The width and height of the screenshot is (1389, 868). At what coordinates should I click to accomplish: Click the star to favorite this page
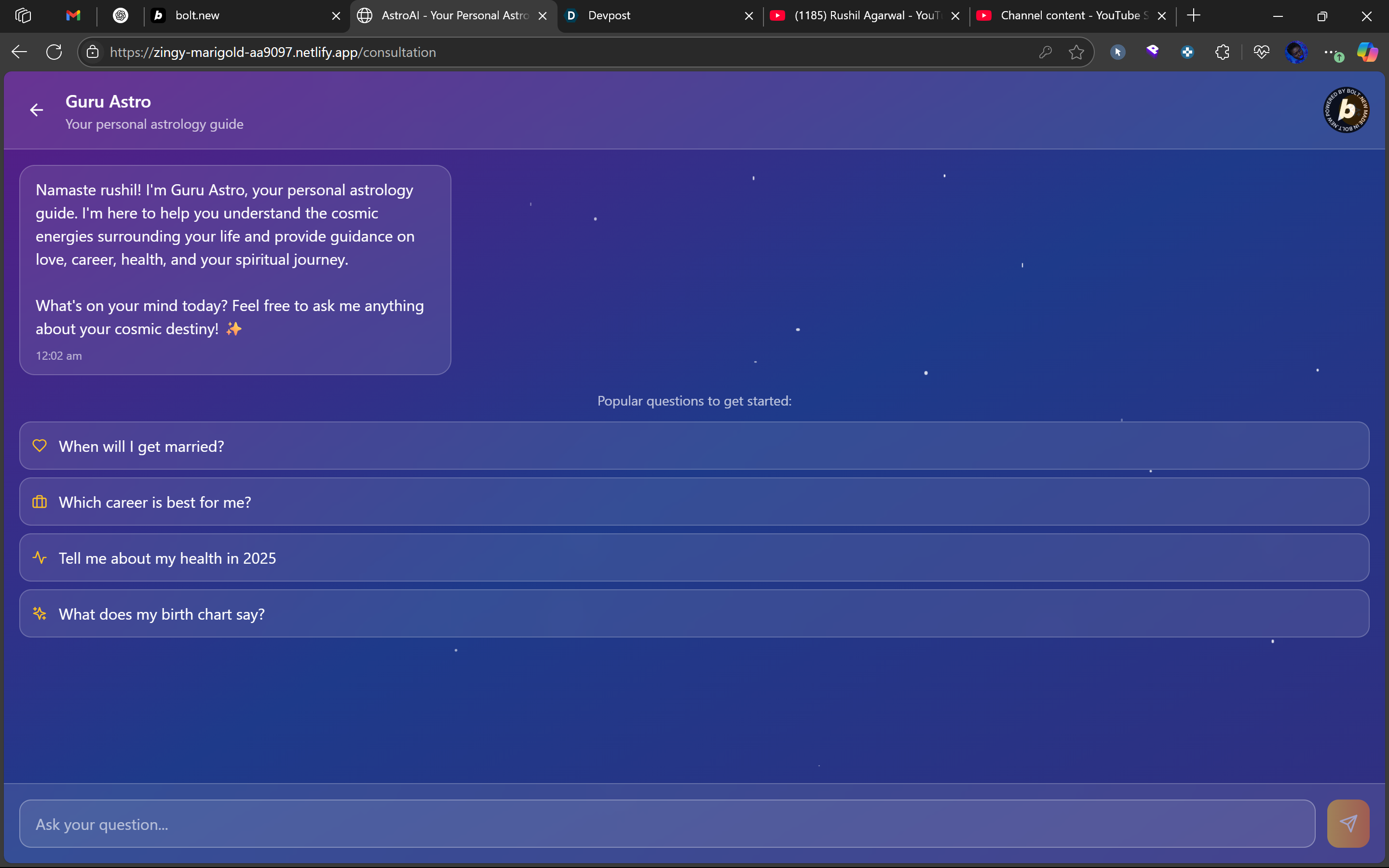(x=1076, y=52)
